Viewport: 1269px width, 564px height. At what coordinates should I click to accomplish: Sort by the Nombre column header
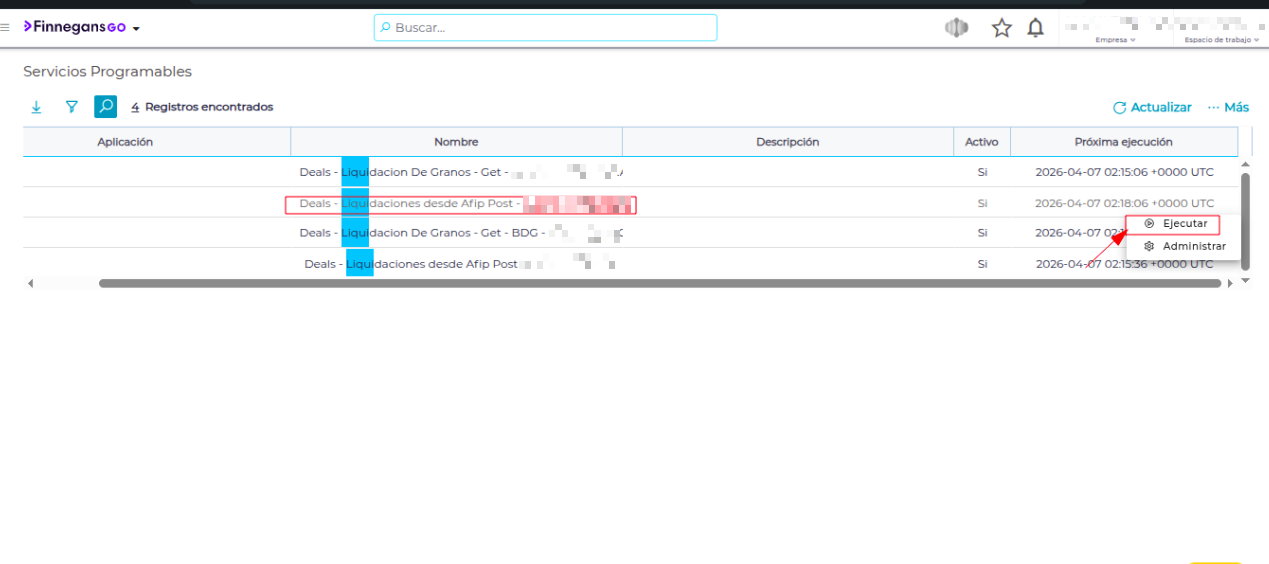click(x=456, y=142)
